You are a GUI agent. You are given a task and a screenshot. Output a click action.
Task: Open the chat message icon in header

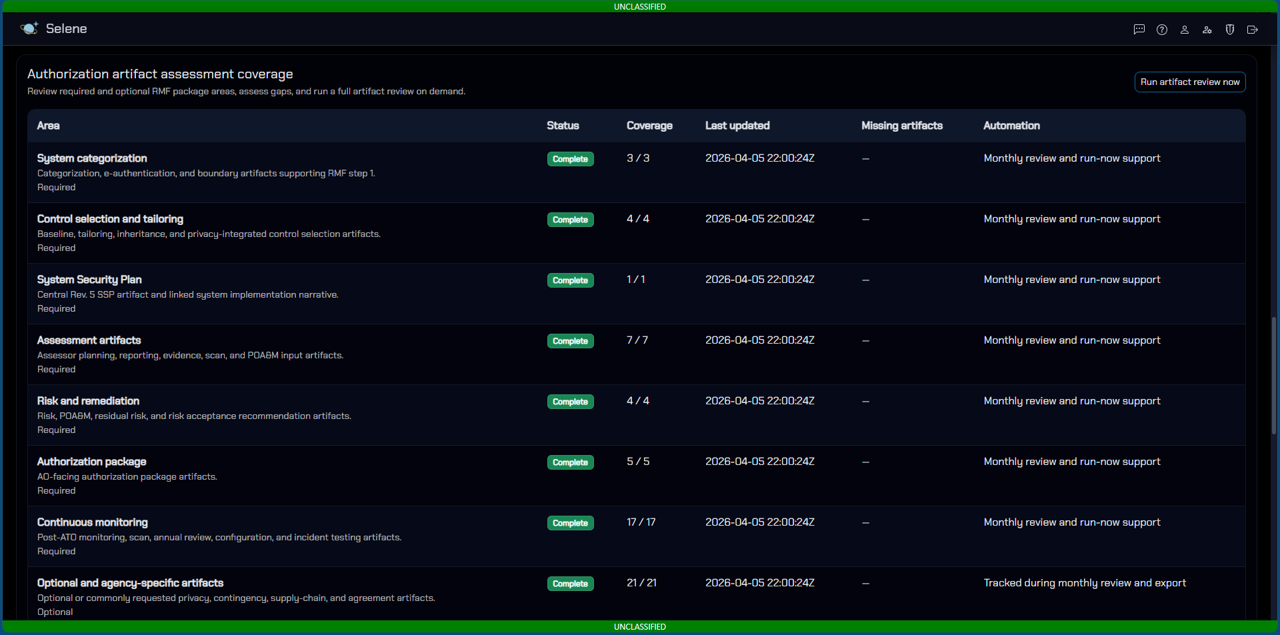click(x=1139, y=30)
